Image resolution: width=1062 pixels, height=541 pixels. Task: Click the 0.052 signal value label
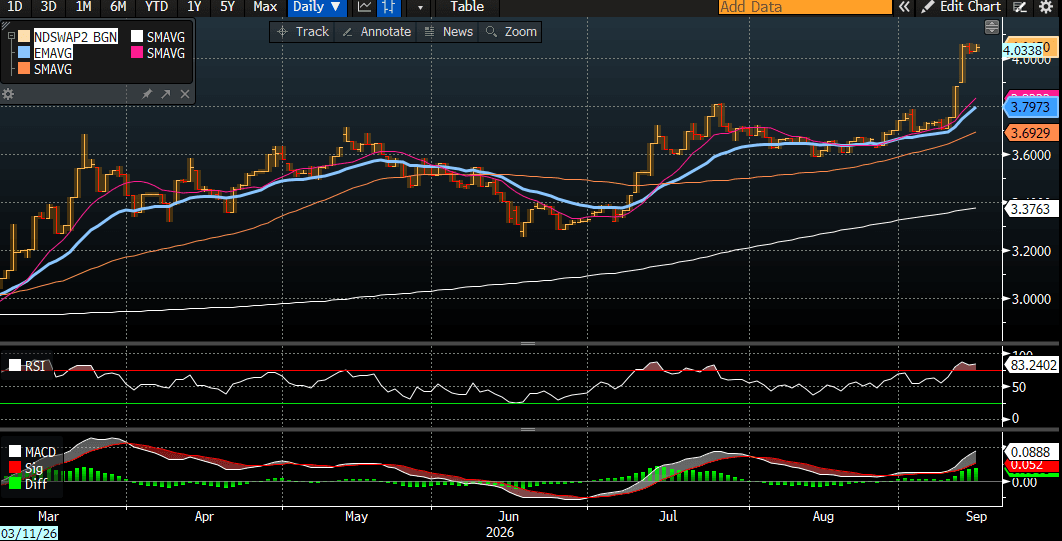(x=1034, y=466)
